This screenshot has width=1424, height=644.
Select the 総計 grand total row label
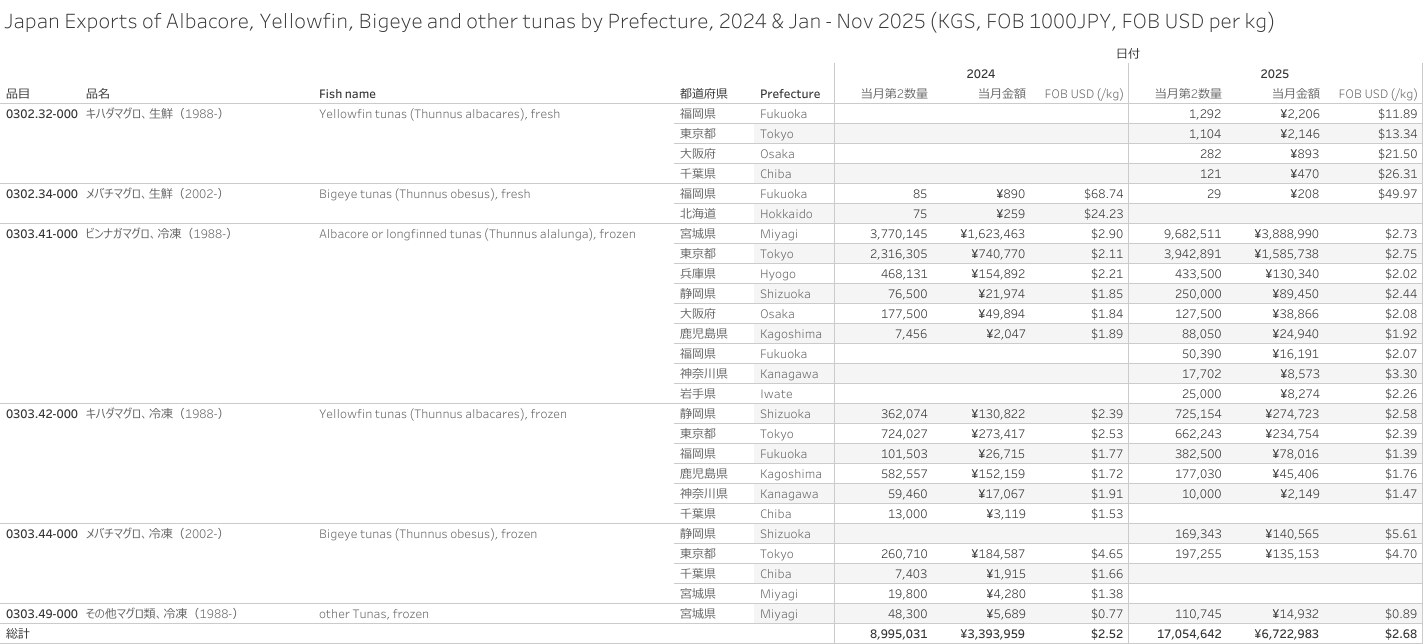[19, 634]
